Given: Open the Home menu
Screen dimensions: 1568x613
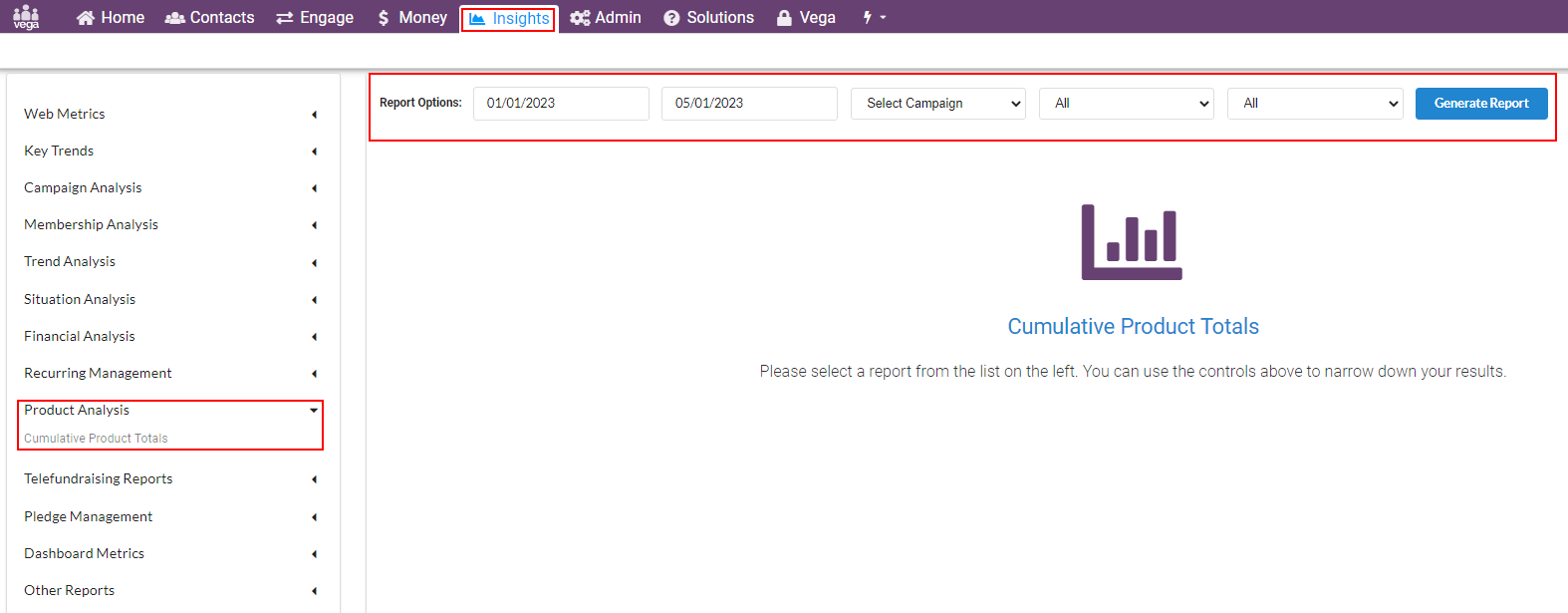Looking at the screenshot, I should (x=111, y=18).
